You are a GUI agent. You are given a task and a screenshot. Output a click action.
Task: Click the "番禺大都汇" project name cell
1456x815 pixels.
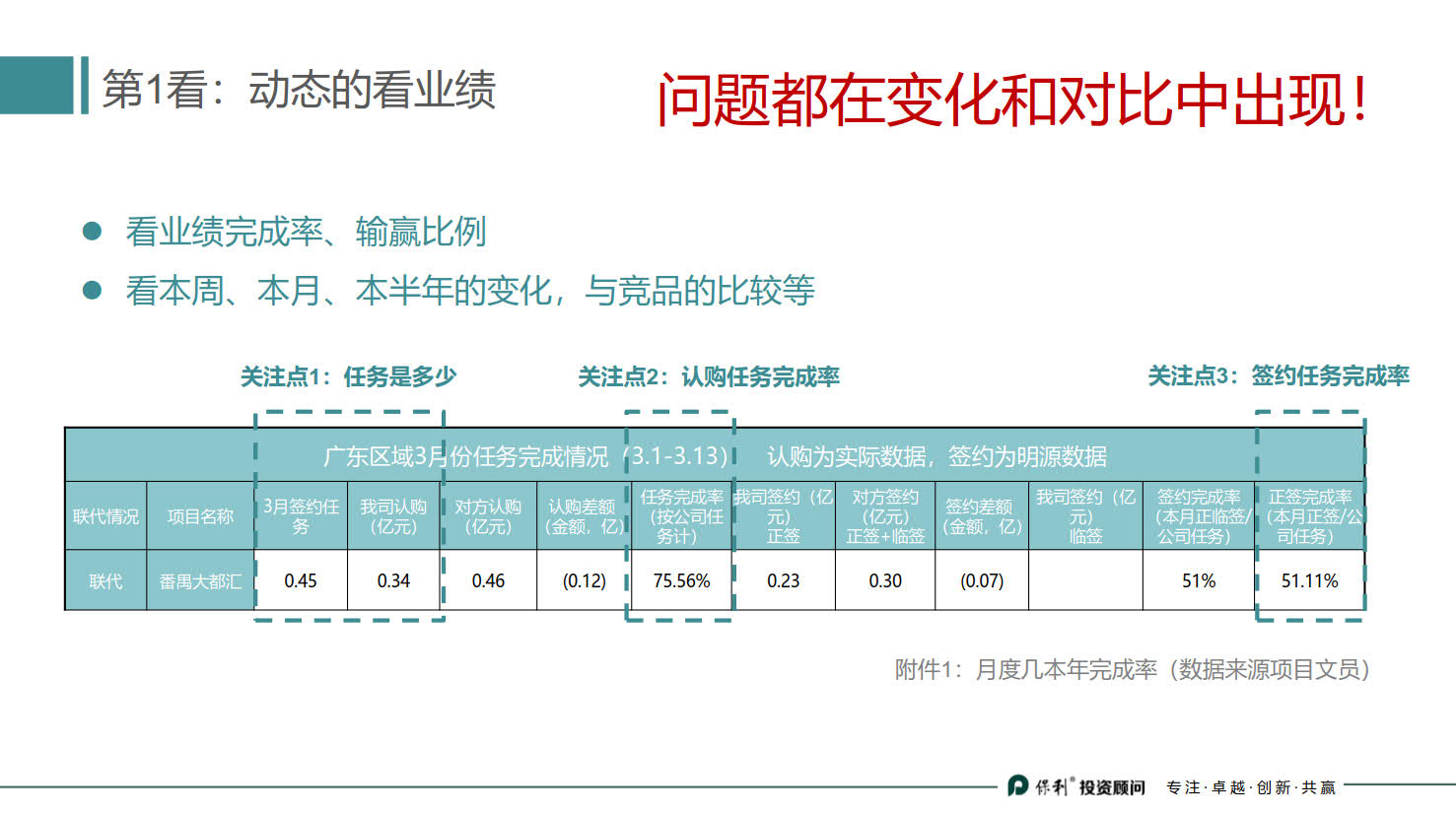tap(200, 581)
